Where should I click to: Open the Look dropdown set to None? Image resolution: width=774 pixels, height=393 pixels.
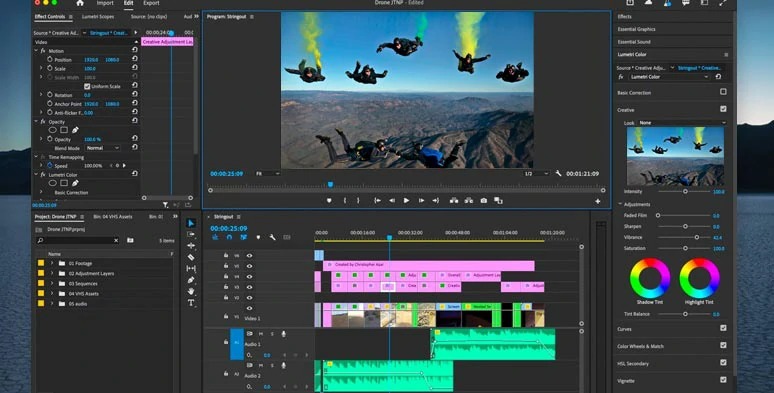pos(682,123)
